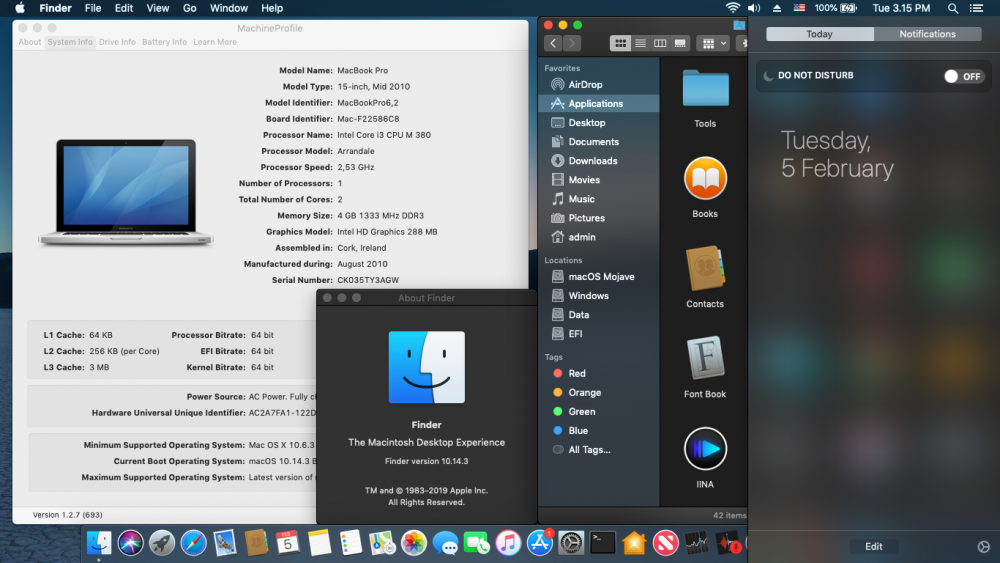Viewport: 1000px width, 563px height.
Task: Open Mail stamp icon in Dock
Action: [224, 543]
